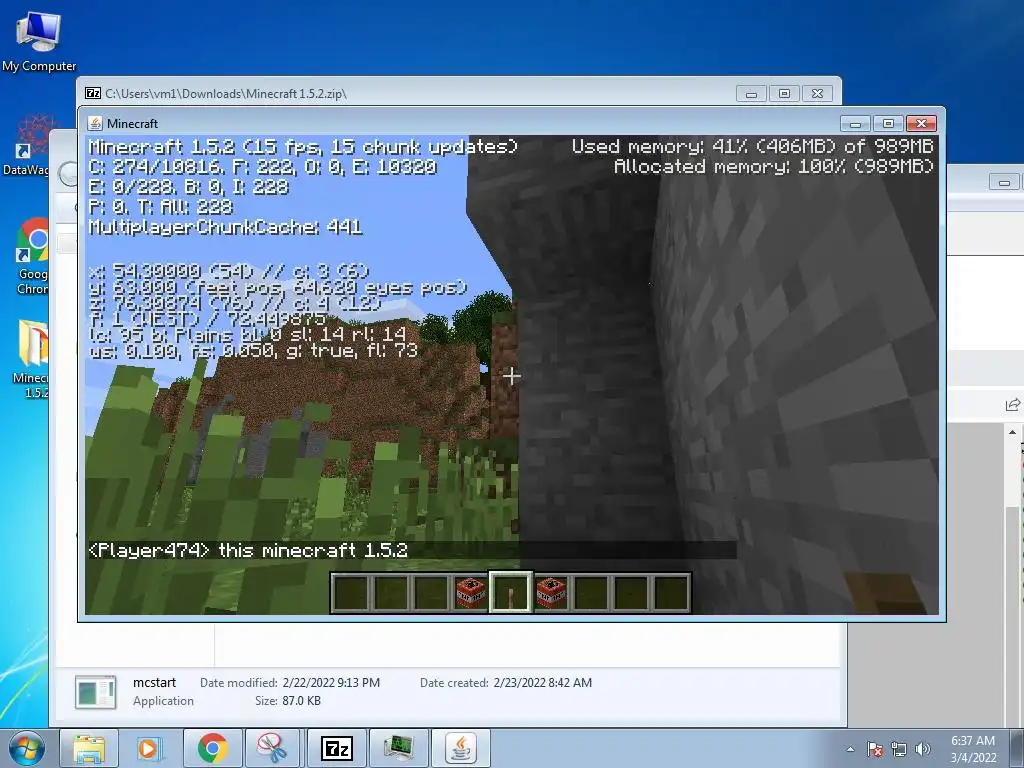Open Windows Explorer from the taskbar
This screenshot has height=768, width=1024.
click(89, 748)
